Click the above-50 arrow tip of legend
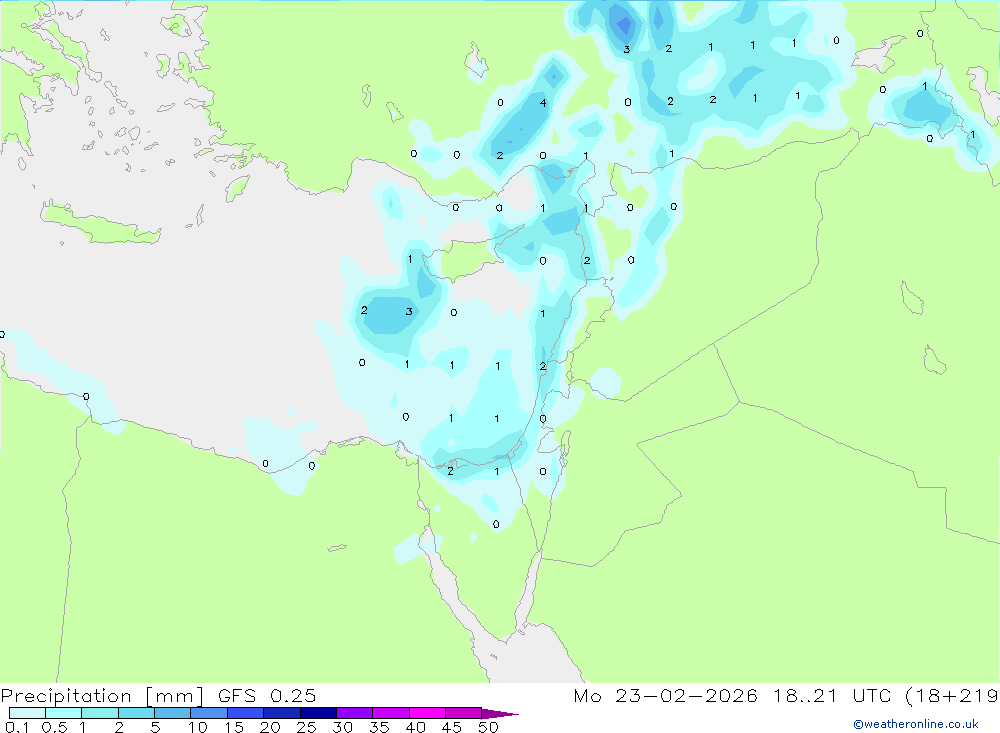This screenshot has width=1000, height=733. [499, 713]
